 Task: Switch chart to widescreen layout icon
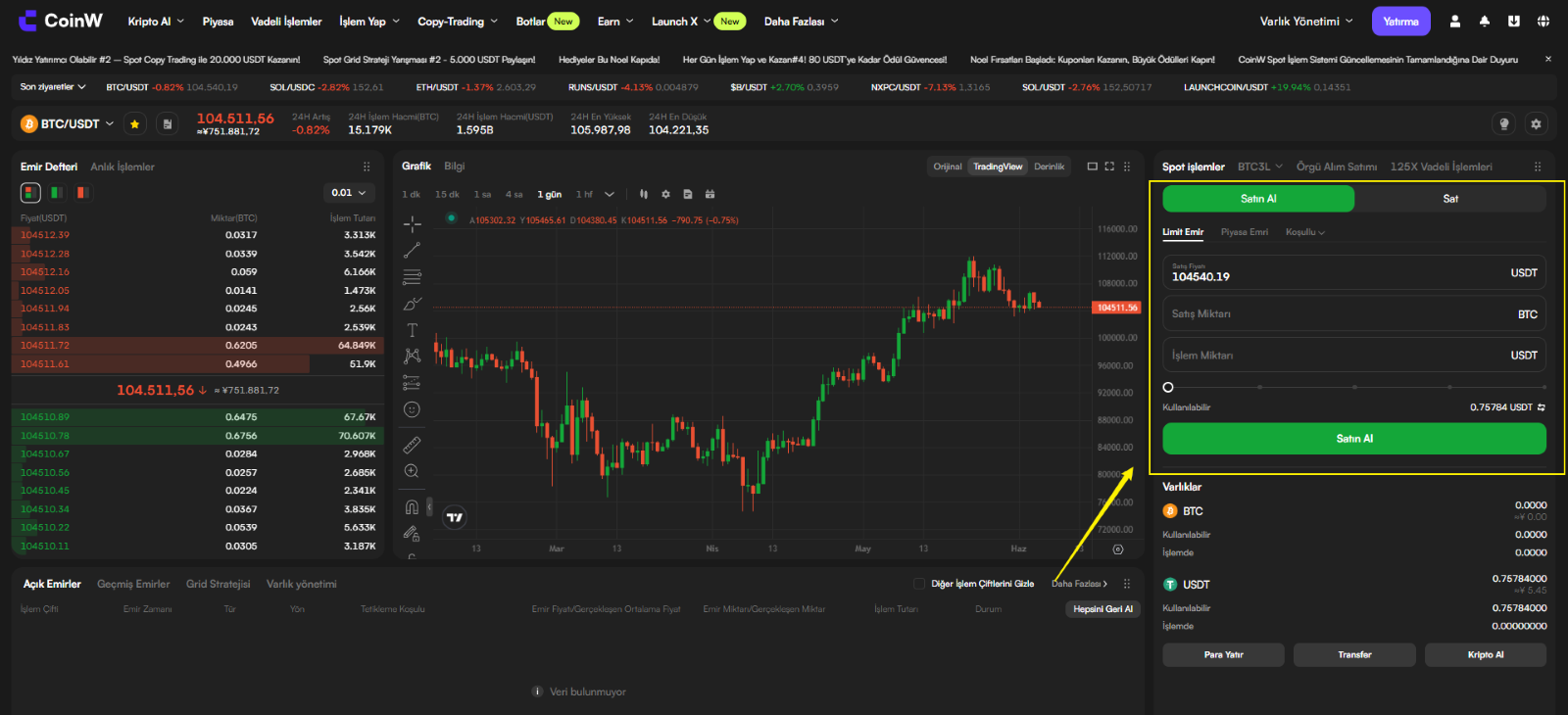click(x=1092, y=167)
